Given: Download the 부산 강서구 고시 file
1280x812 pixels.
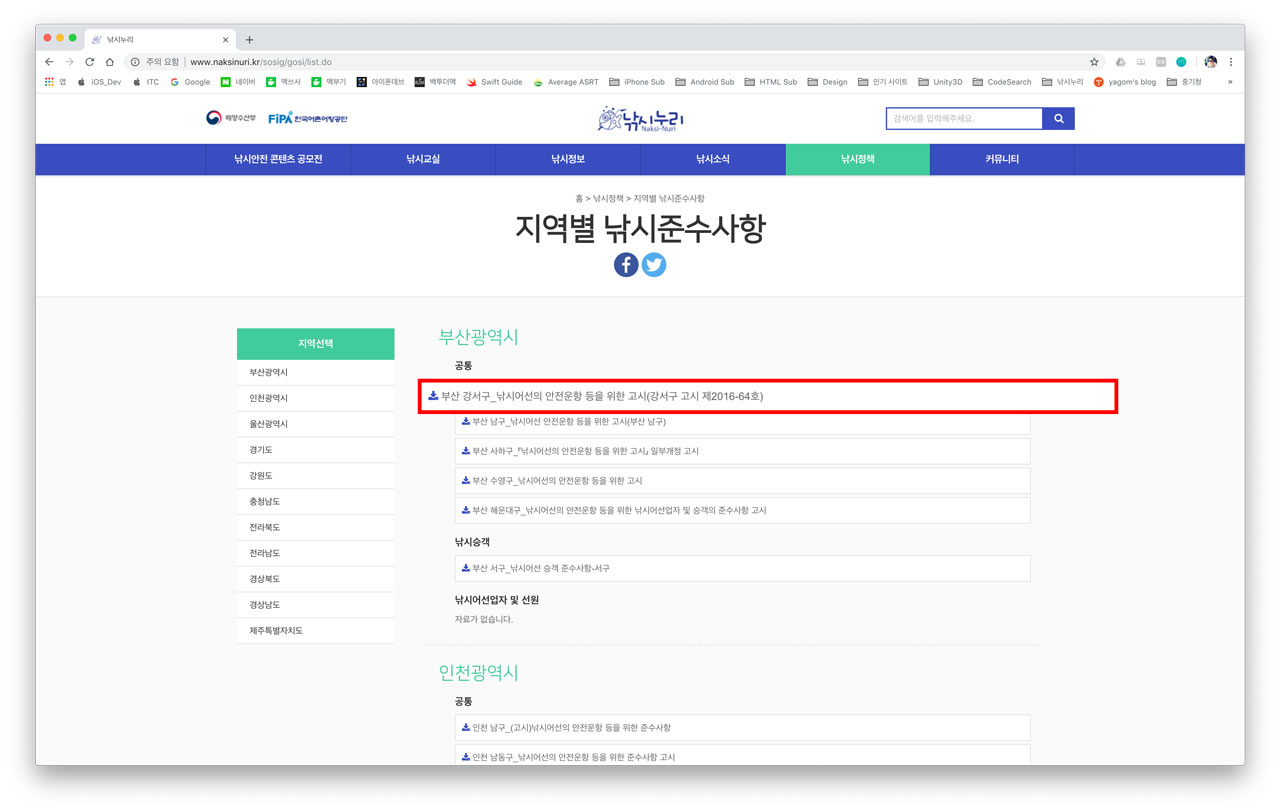Looking at the screenshot, I should (x=601, y=397).
